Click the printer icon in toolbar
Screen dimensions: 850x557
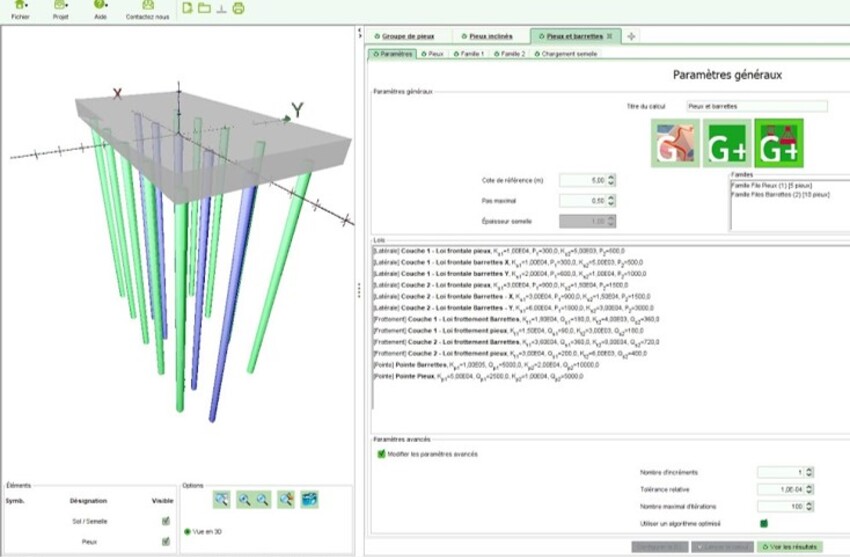coord(238,9)
